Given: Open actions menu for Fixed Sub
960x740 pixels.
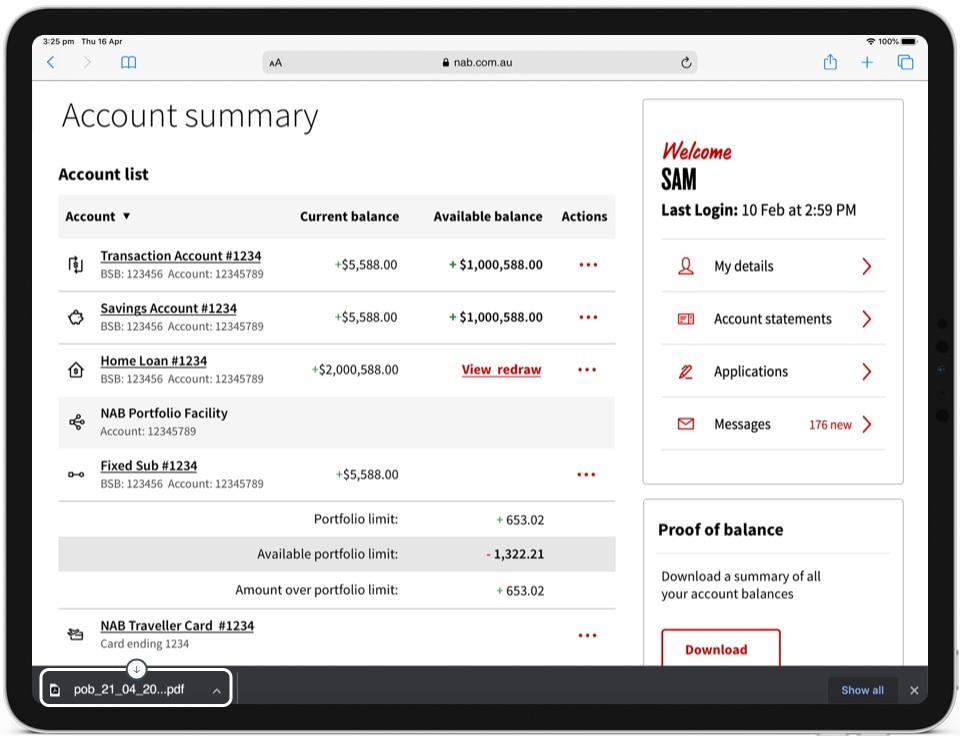Looking at the screenshot, I should pos(587,474).
